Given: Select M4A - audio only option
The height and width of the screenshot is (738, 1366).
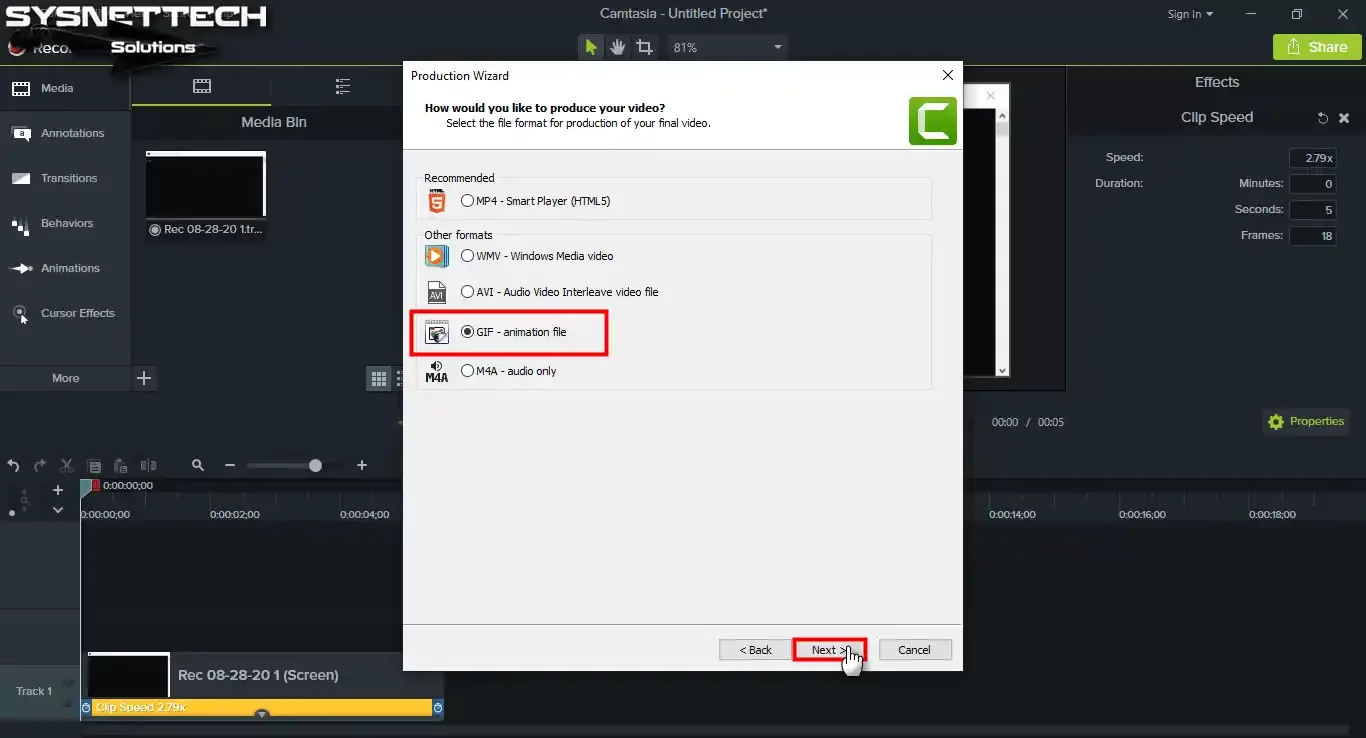Looking at the screenshot, I should click(508, 371).
